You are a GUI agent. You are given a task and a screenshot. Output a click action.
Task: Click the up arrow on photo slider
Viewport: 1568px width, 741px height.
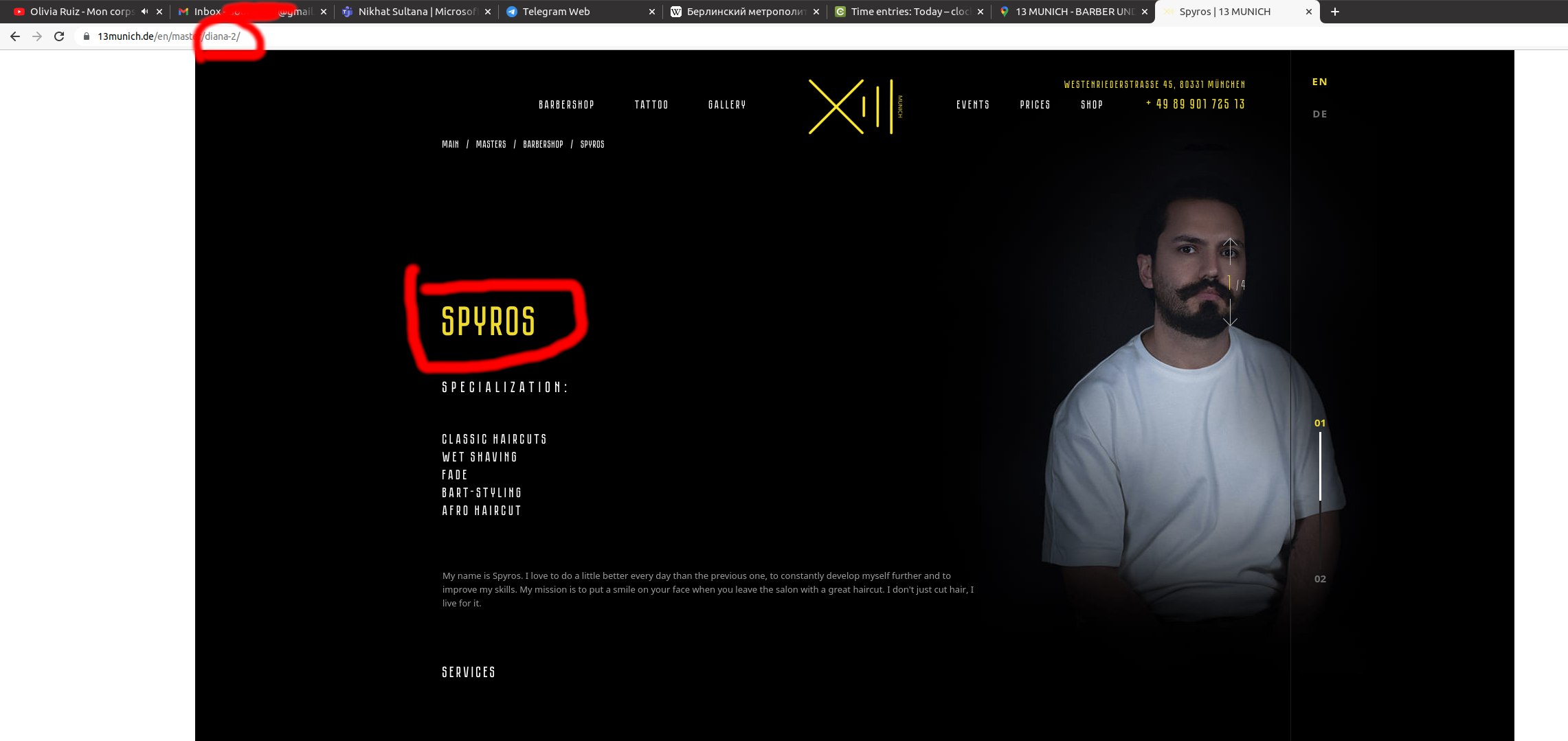click(1230, 251)
